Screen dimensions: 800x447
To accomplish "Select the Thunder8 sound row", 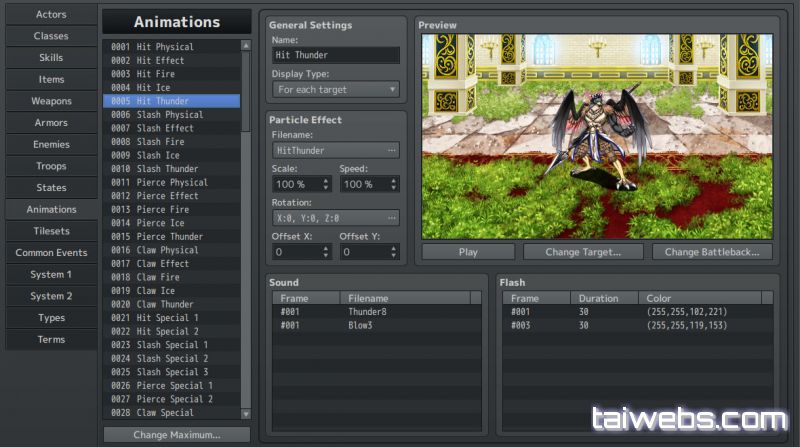I will (375, 311).
